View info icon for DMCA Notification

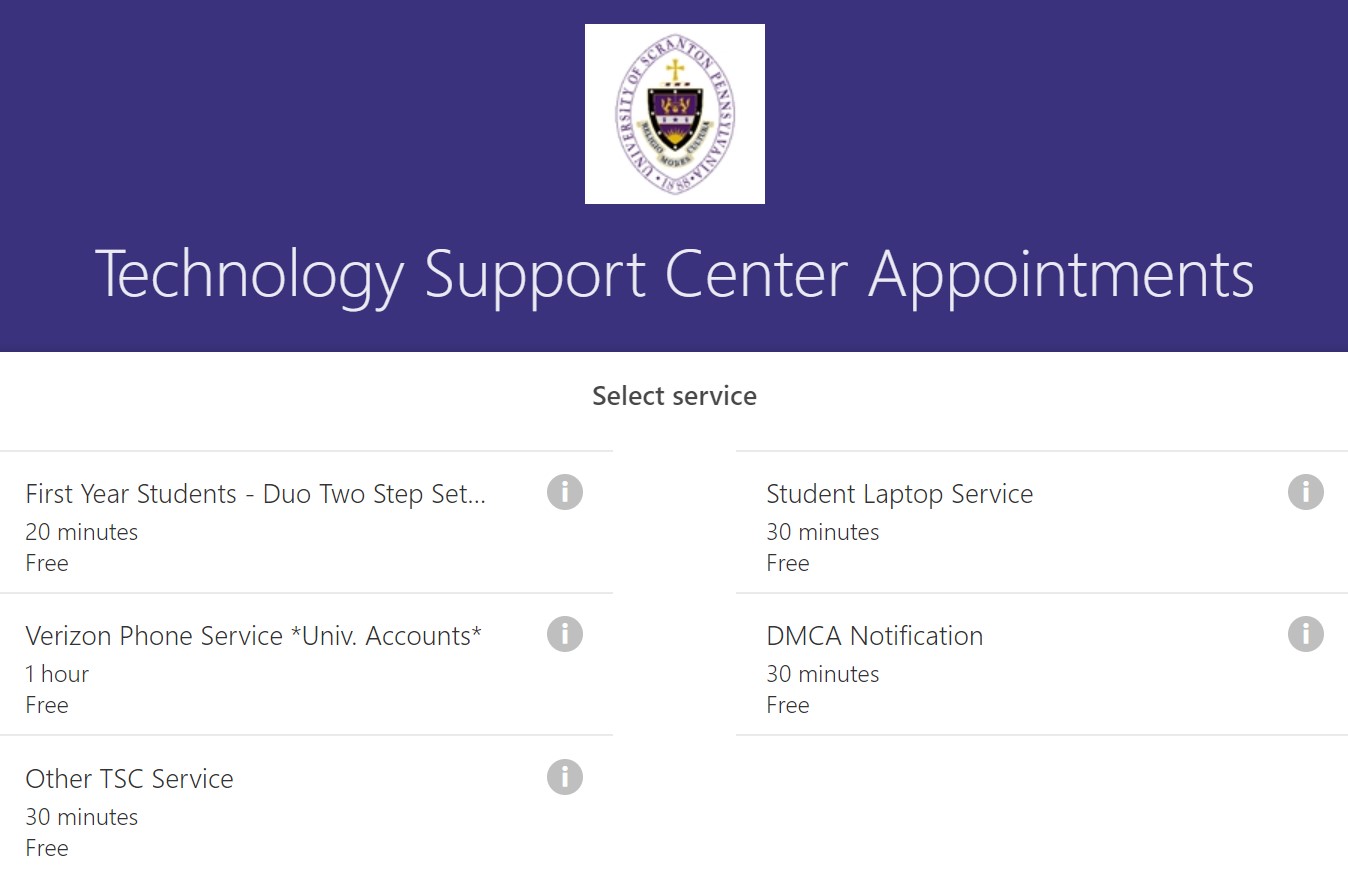pos(1306,634)
